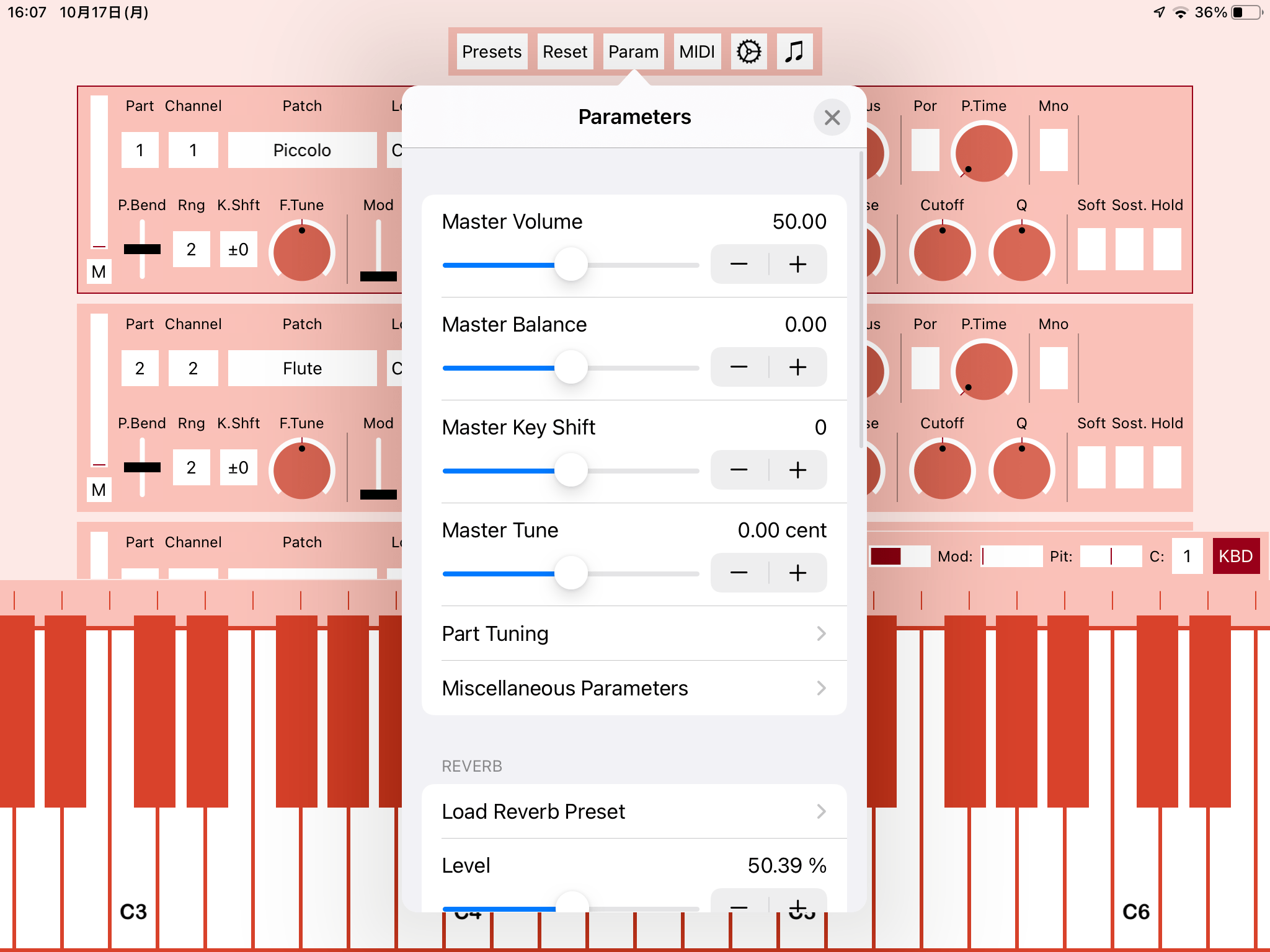This screenshot has width=1270, height=952.
Task: Toggle Part 1 Por portamento switch
Action: click(925, 150)
